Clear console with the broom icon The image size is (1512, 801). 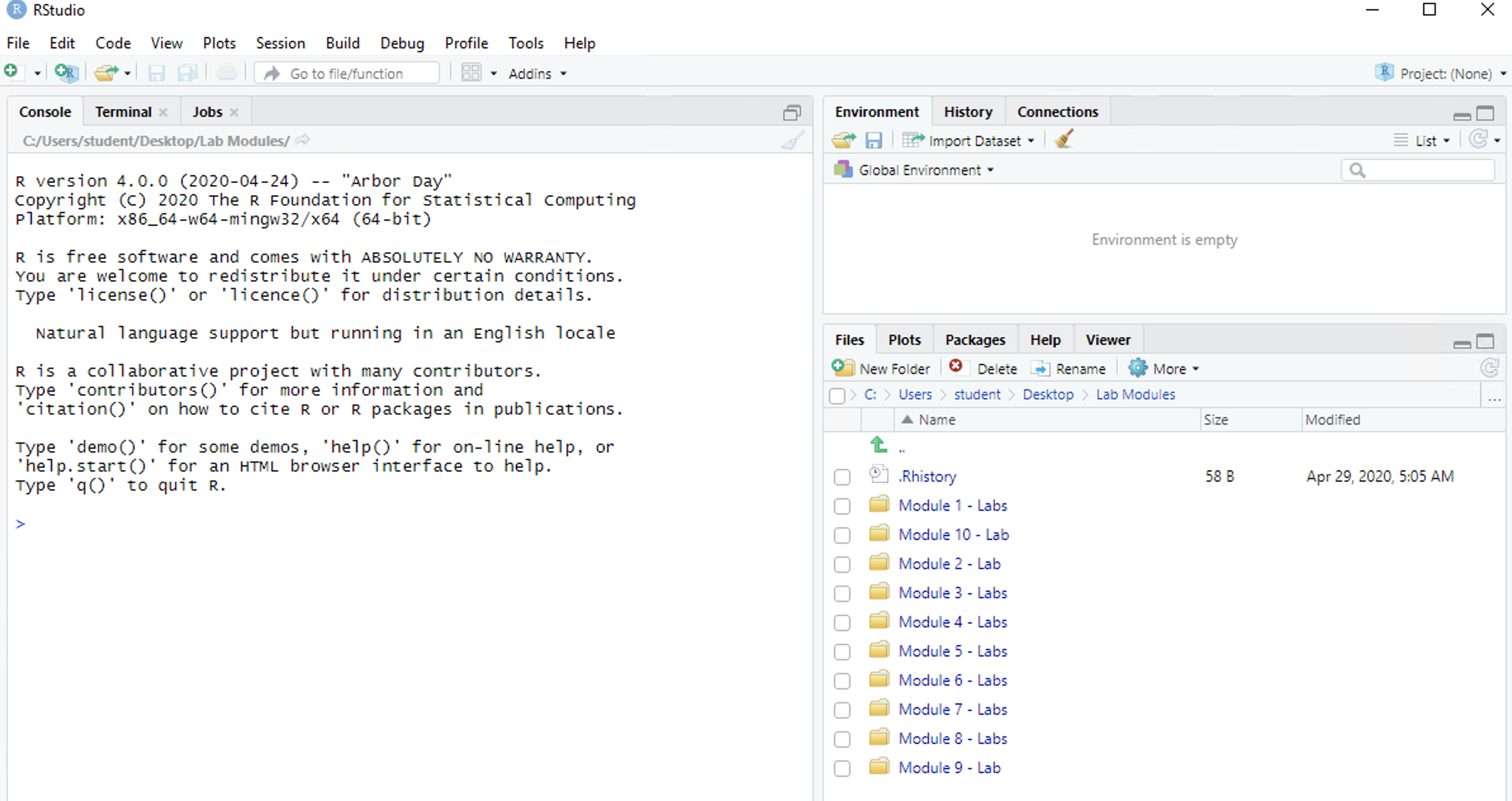click(792, 140)
